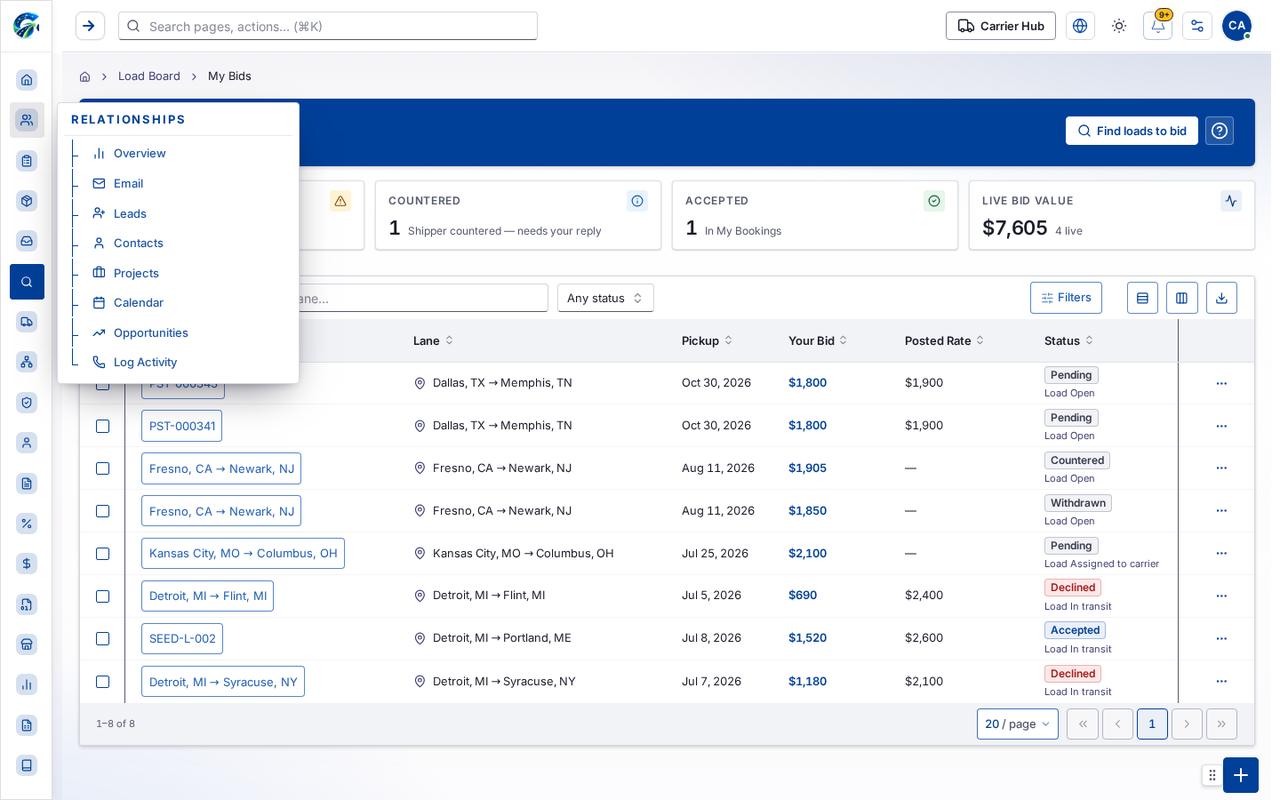The width and height of the screenshot is (1280, 800).
Task: Toggle the light/dark theme icon
Action: pos(1119,26)
